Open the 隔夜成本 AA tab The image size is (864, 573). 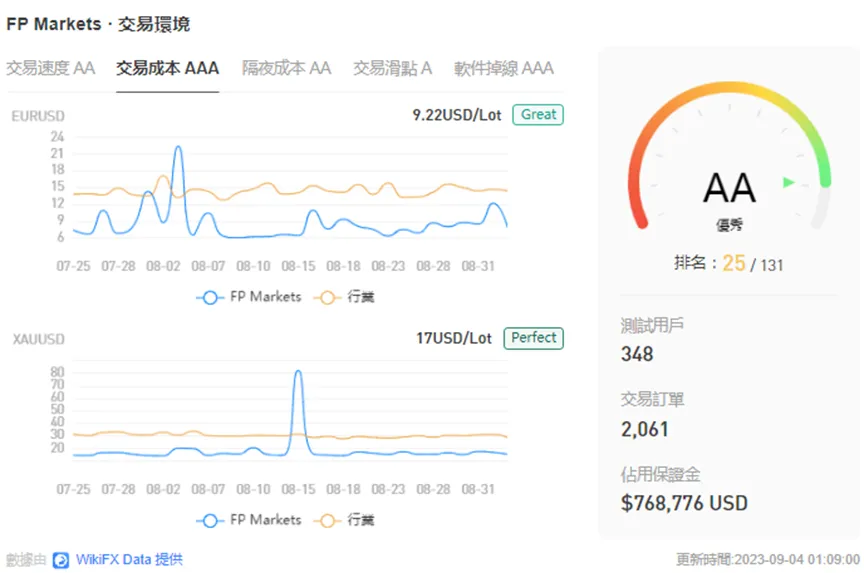(x=287, y=68)
